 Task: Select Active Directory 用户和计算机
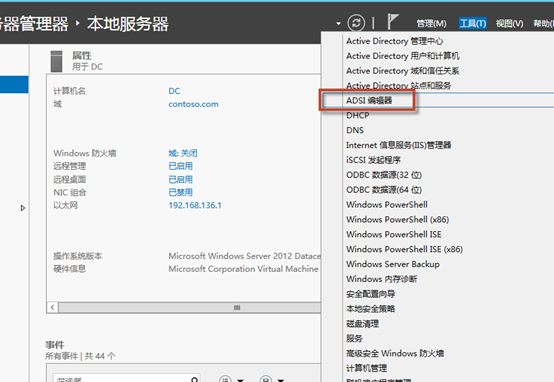pyautogui.click(x=402, y=56)
